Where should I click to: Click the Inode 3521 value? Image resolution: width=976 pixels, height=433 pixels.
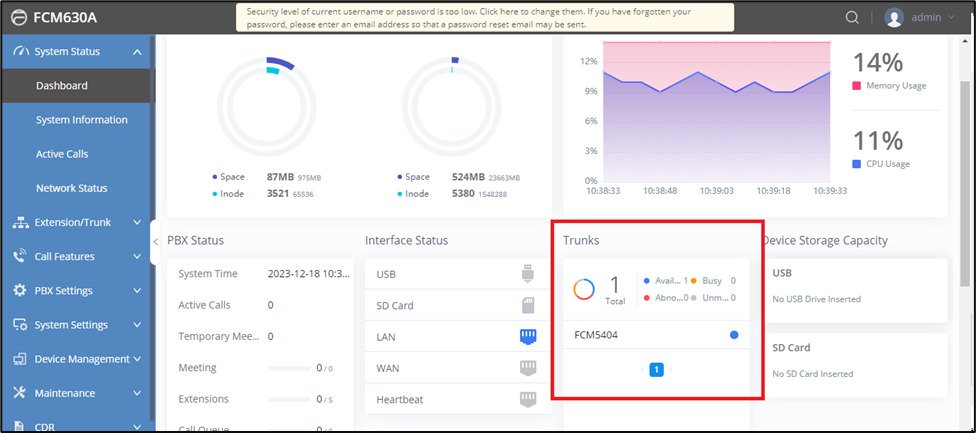(x=278, y=193)
